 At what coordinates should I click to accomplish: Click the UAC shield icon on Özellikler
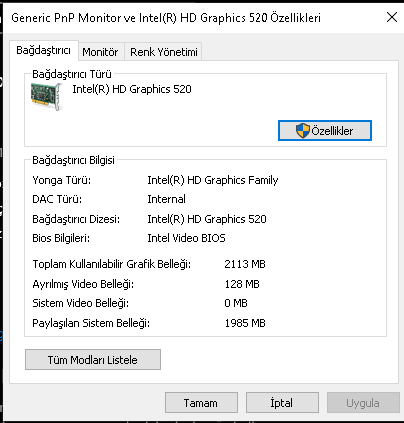tap(303, 131)
